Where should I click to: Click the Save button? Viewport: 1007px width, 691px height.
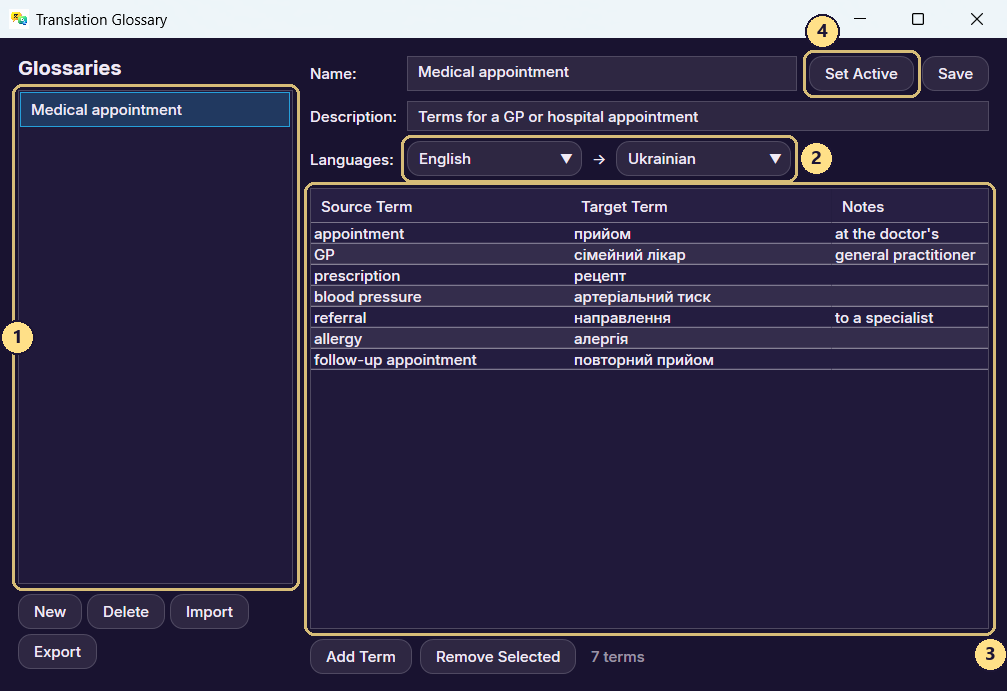[x=955, y=74]
